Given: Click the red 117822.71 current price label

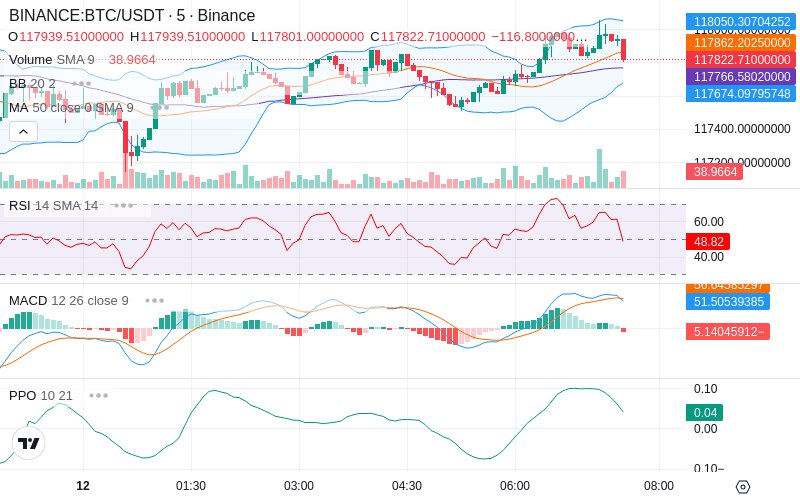Looking at the screenshot, I should 741,60.
